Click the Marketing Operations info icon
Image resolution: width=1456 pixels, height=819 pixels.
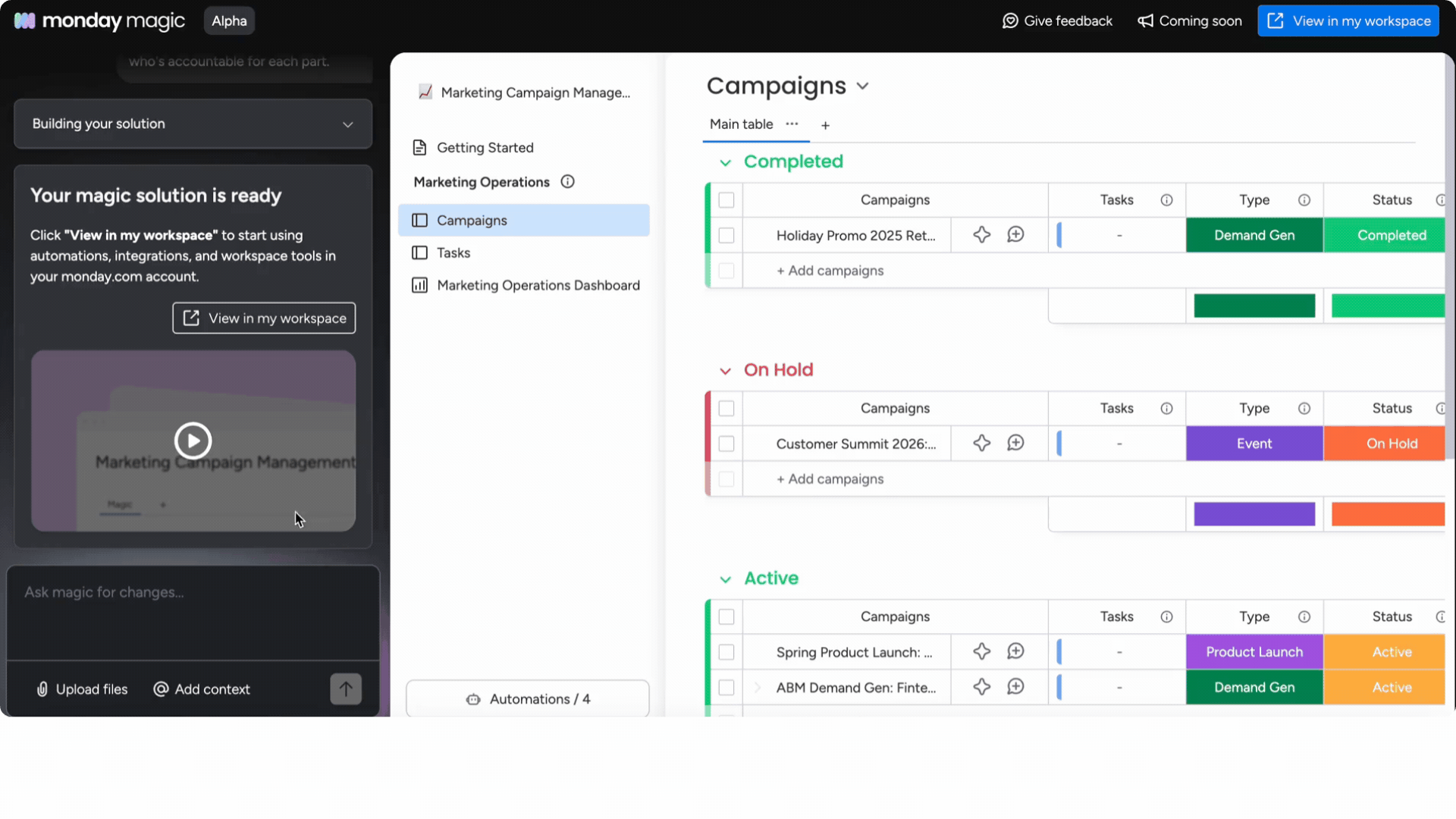(x=567, y=182)
